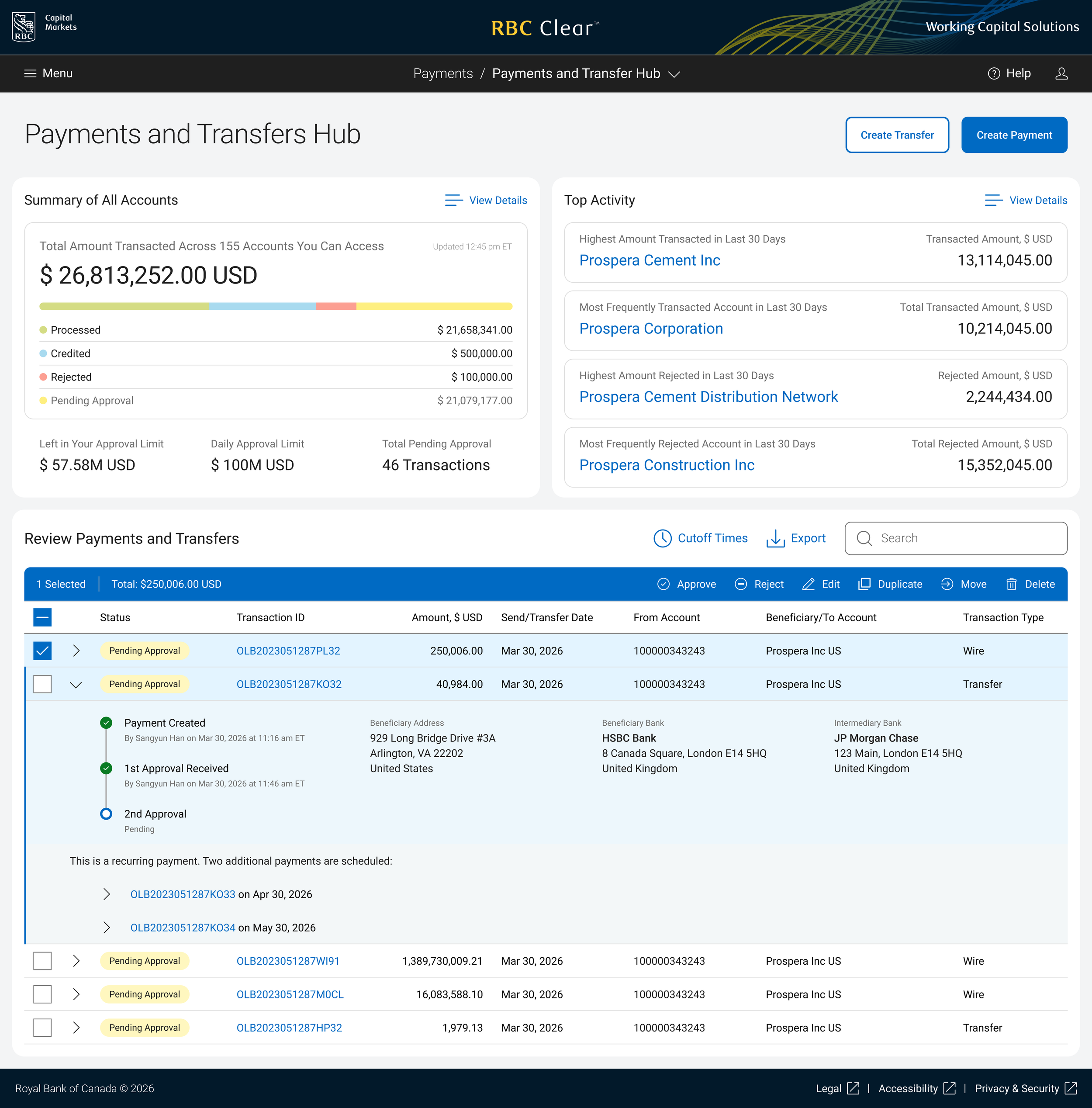
Task: Open the Help question mark icon
Action: (993, 73)
